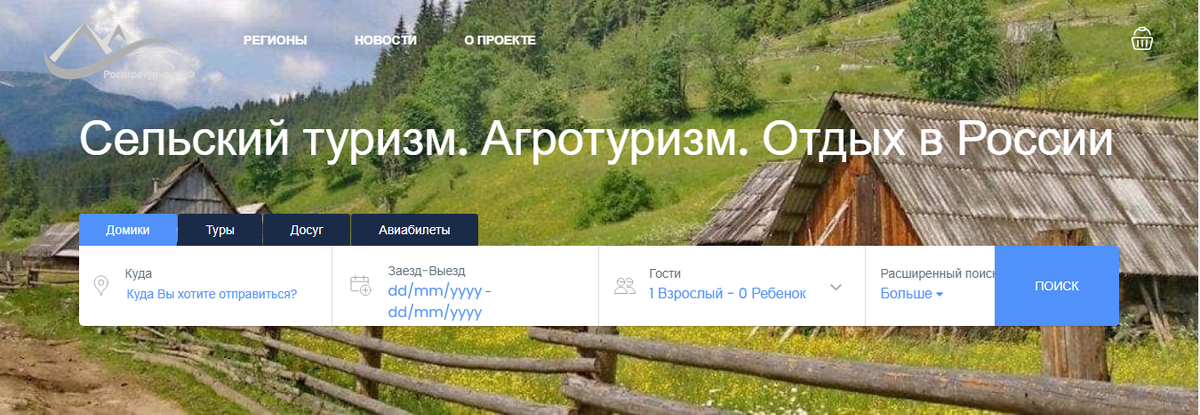Click the ПОИСК search button
Screen dimensions: 1200x415
(x=1057, y=285)
